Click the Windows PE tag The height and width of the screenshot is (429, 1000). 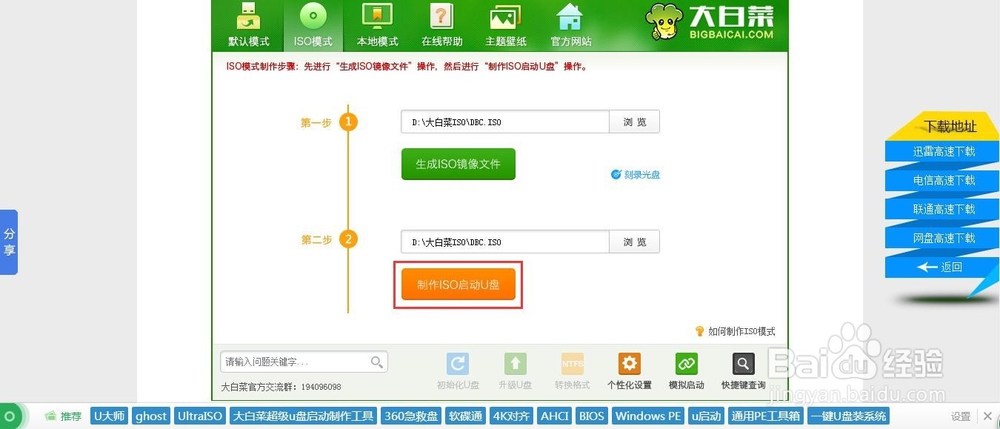[648, 416]
